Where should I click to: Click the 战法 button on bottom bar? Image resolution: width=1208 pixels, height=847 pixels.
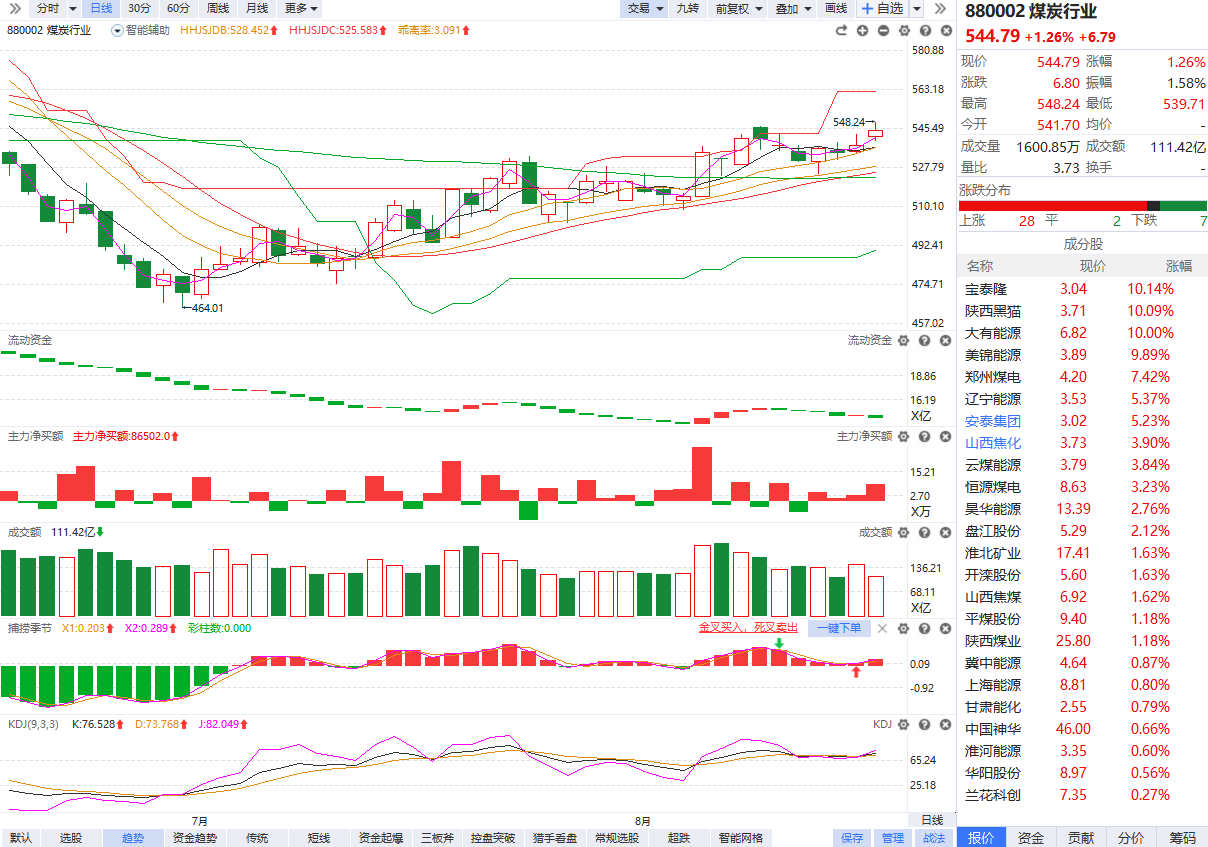click(x=932, y=838)
